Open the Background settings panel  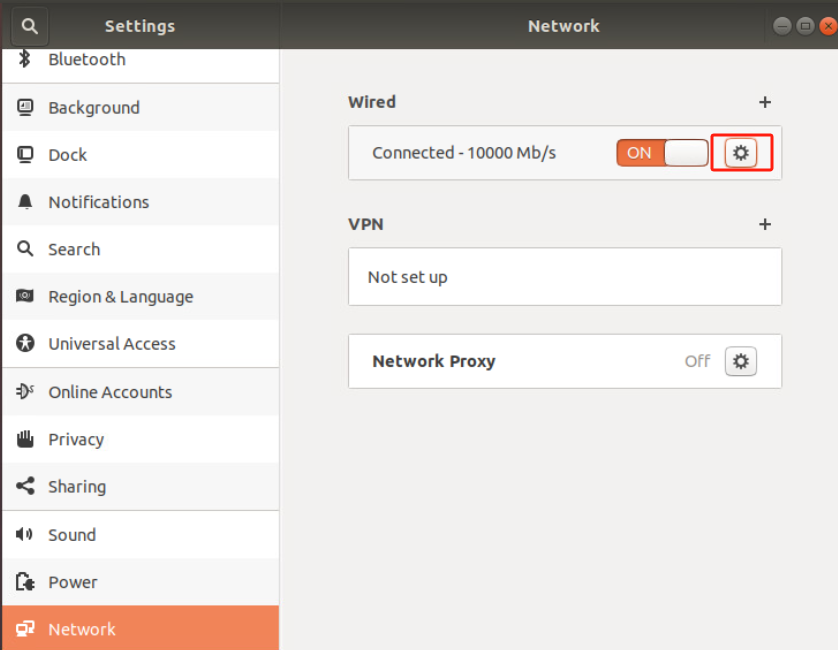[141, 107]
